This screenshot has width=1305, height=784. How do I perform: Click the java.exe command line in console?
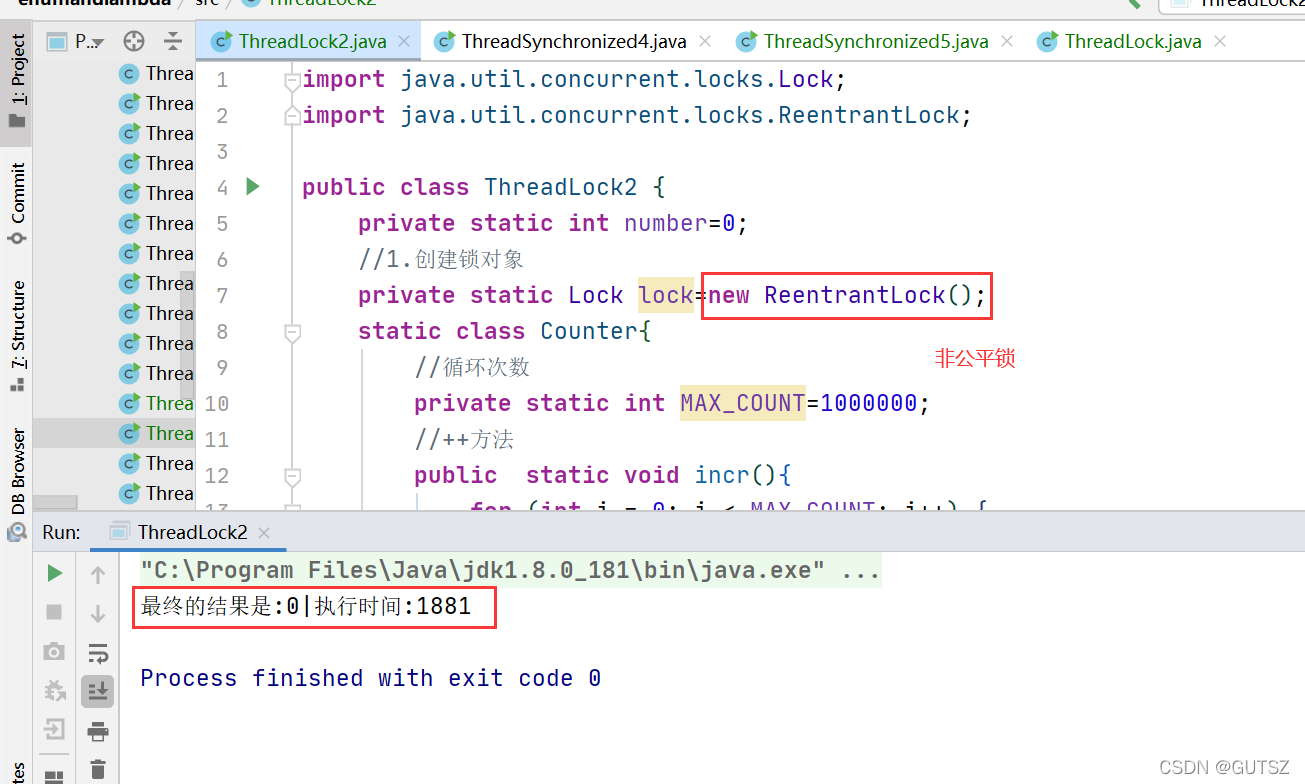click(510, 571)
